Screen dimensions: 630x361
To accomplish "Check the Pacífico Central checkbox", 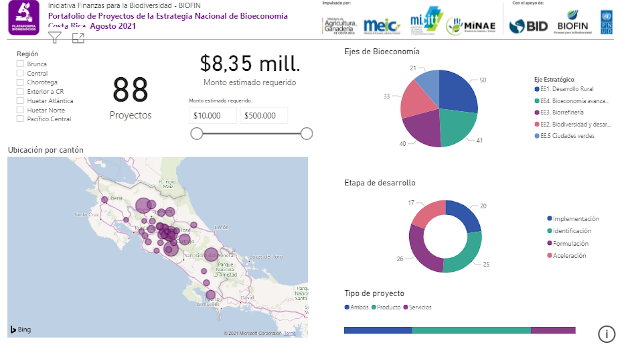I will pos(20,119).
